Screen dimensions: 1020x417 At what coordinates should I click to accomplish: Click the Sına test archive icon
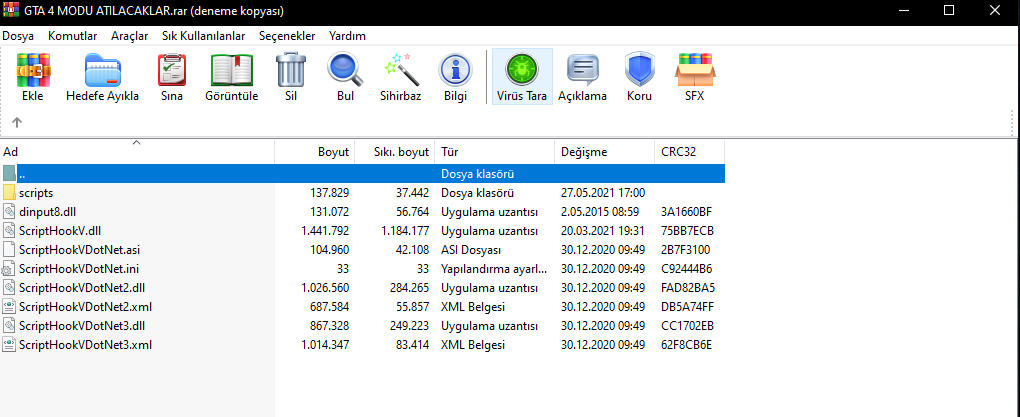[172, 70]
